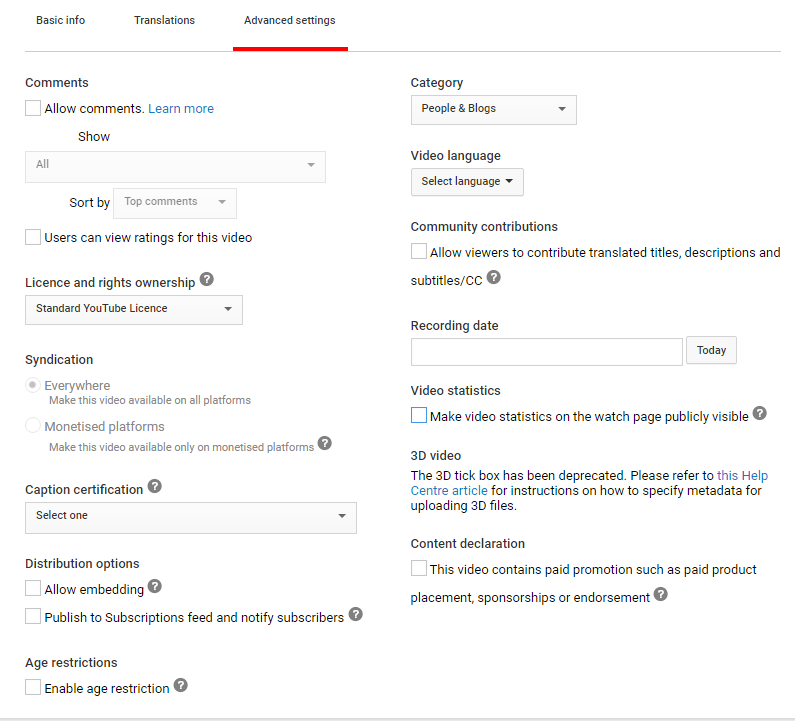
Task: Open help for Publish to Subscriptions feed
Action: pos(356,614)
